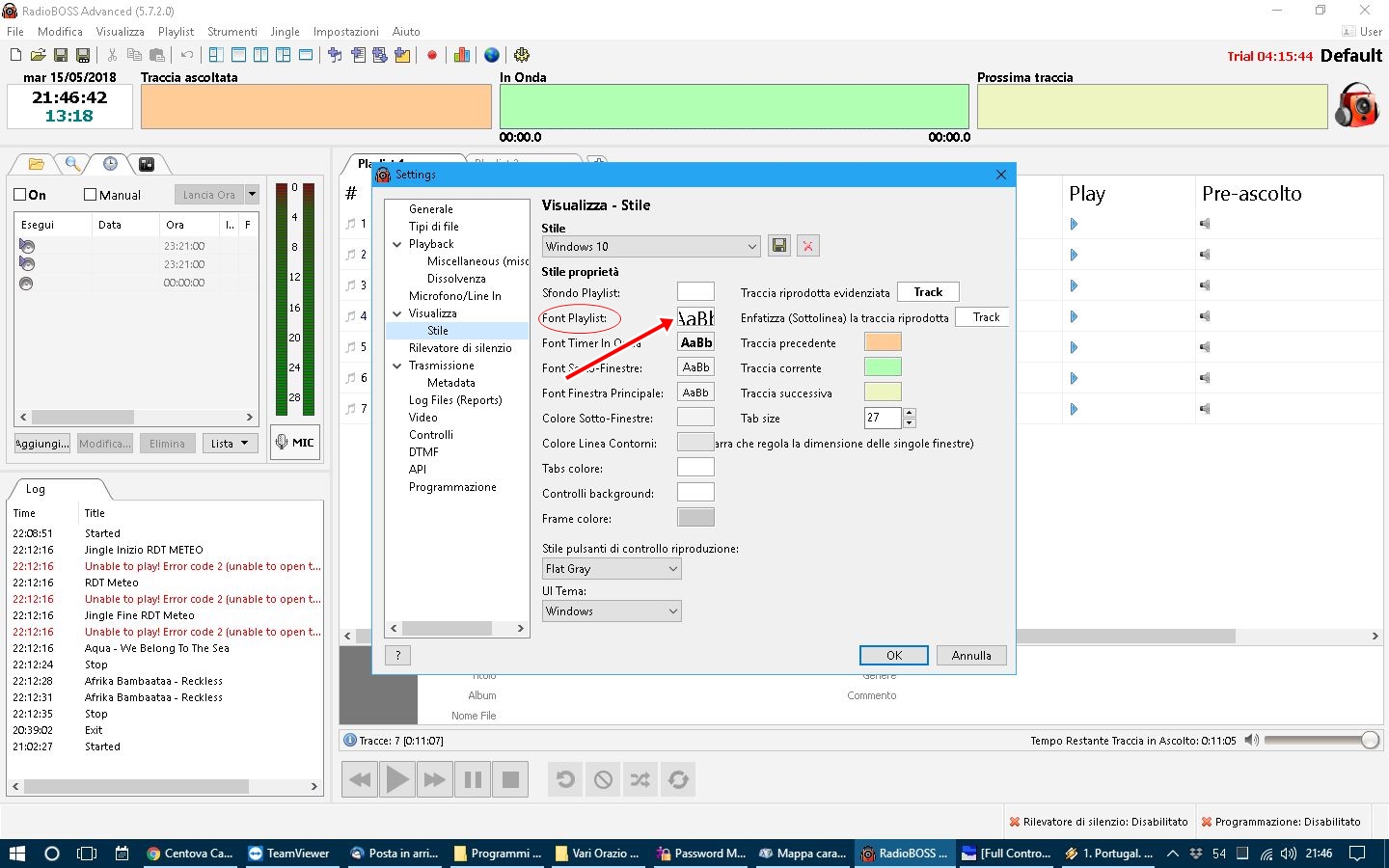Click the Stop square button in transport bar
1389x868 pixels.
tap(510, 779)
